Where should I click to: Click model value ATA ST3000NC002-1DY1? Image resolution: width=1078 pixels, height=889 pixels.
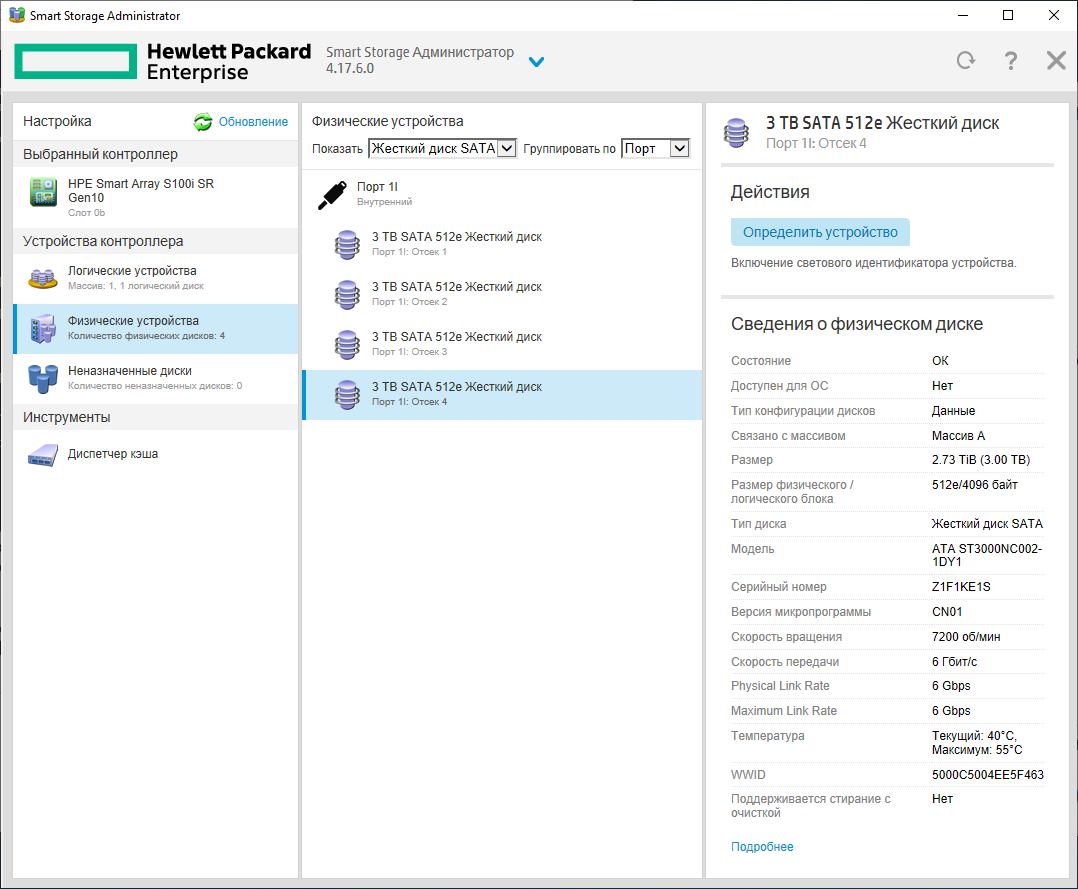(987, 555)
